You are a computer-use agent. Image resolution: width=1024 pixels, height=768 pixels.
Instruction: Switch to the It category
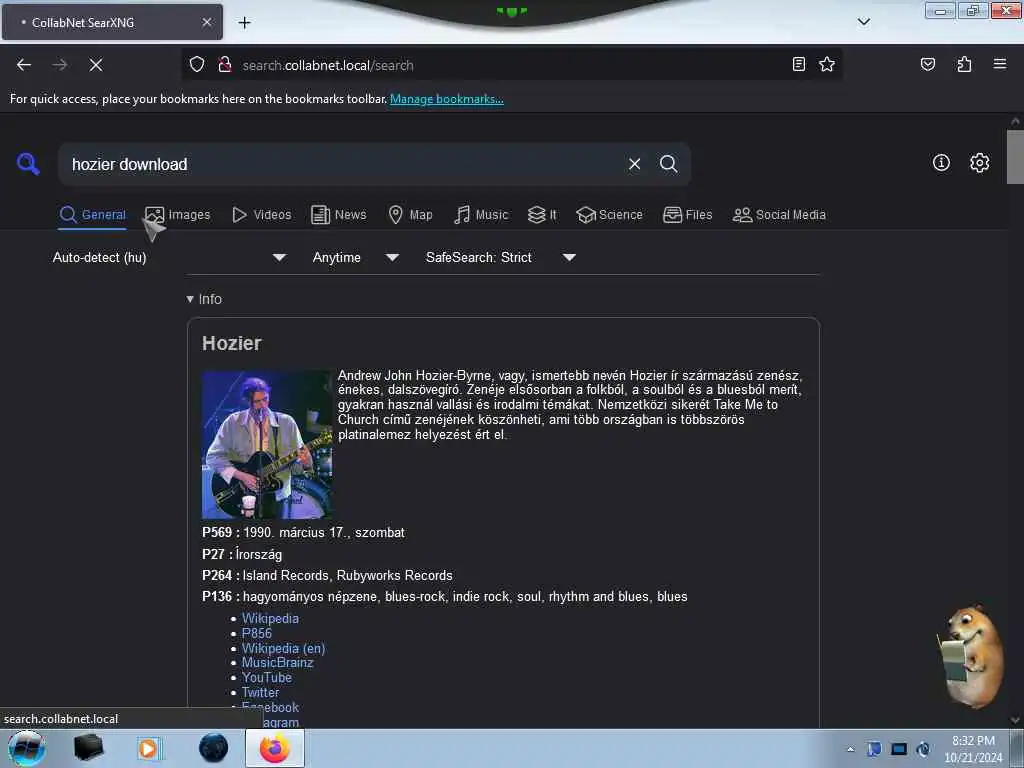[x=542, y=215]
